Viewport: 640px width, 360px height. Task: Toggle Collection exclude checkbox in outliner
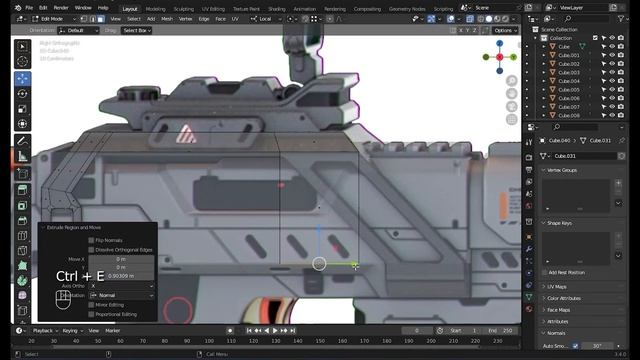(x=595, y=38)
